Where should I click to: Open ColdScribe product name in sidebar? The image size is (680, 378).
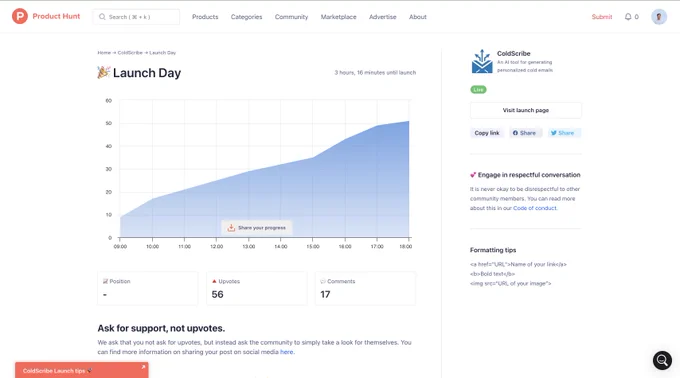(x=513, y=53)
